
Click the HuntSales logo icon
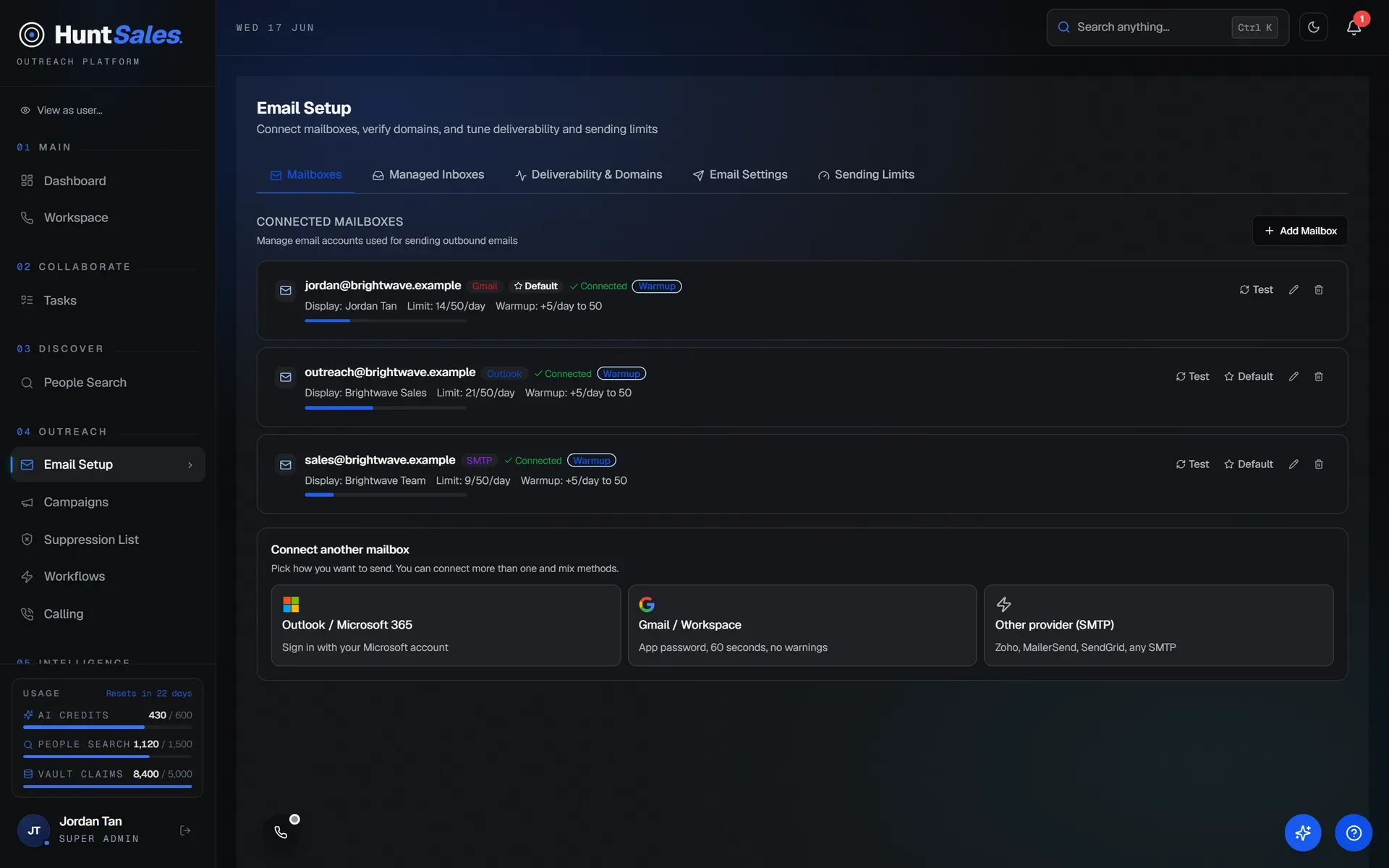point(31,34)
